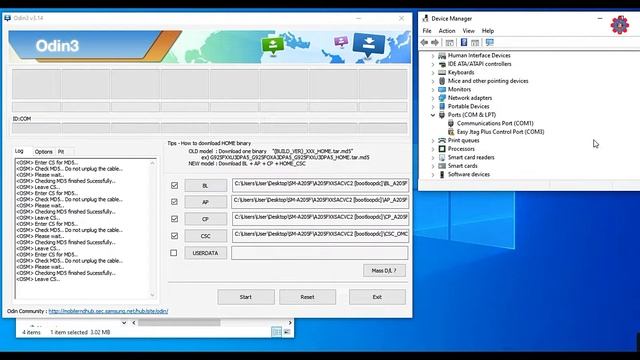Expand the Keyboards node
This screenshot has width=640, height=360.
(433, 73)
